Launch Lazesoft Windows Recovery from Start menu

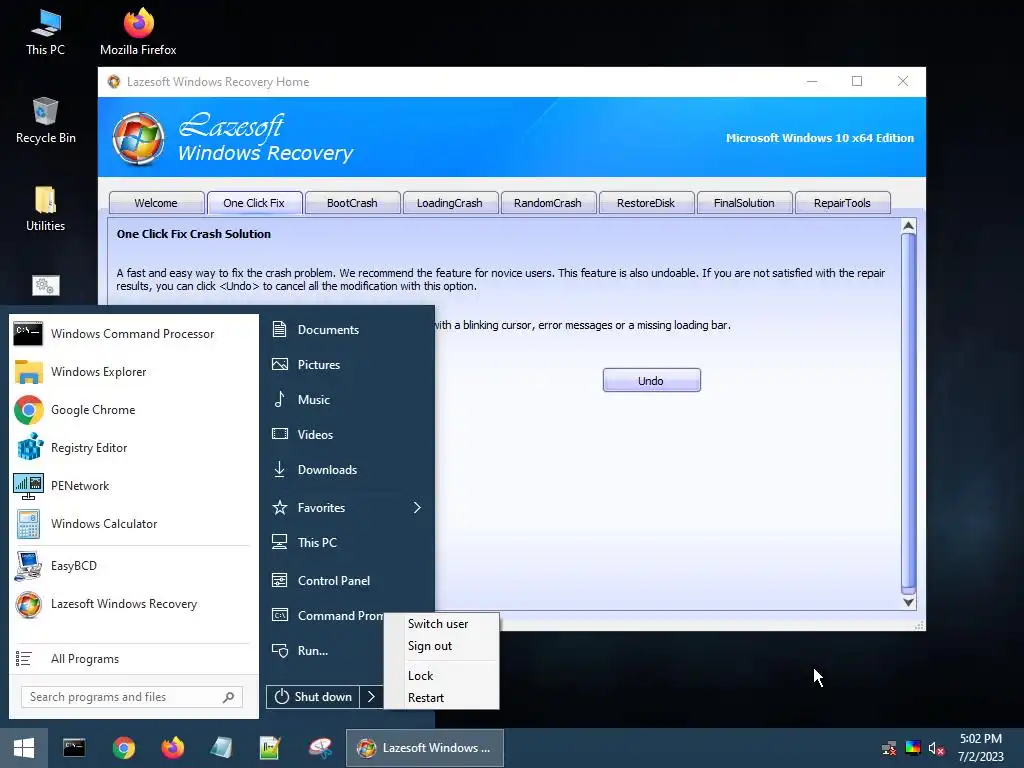(133, 604)
